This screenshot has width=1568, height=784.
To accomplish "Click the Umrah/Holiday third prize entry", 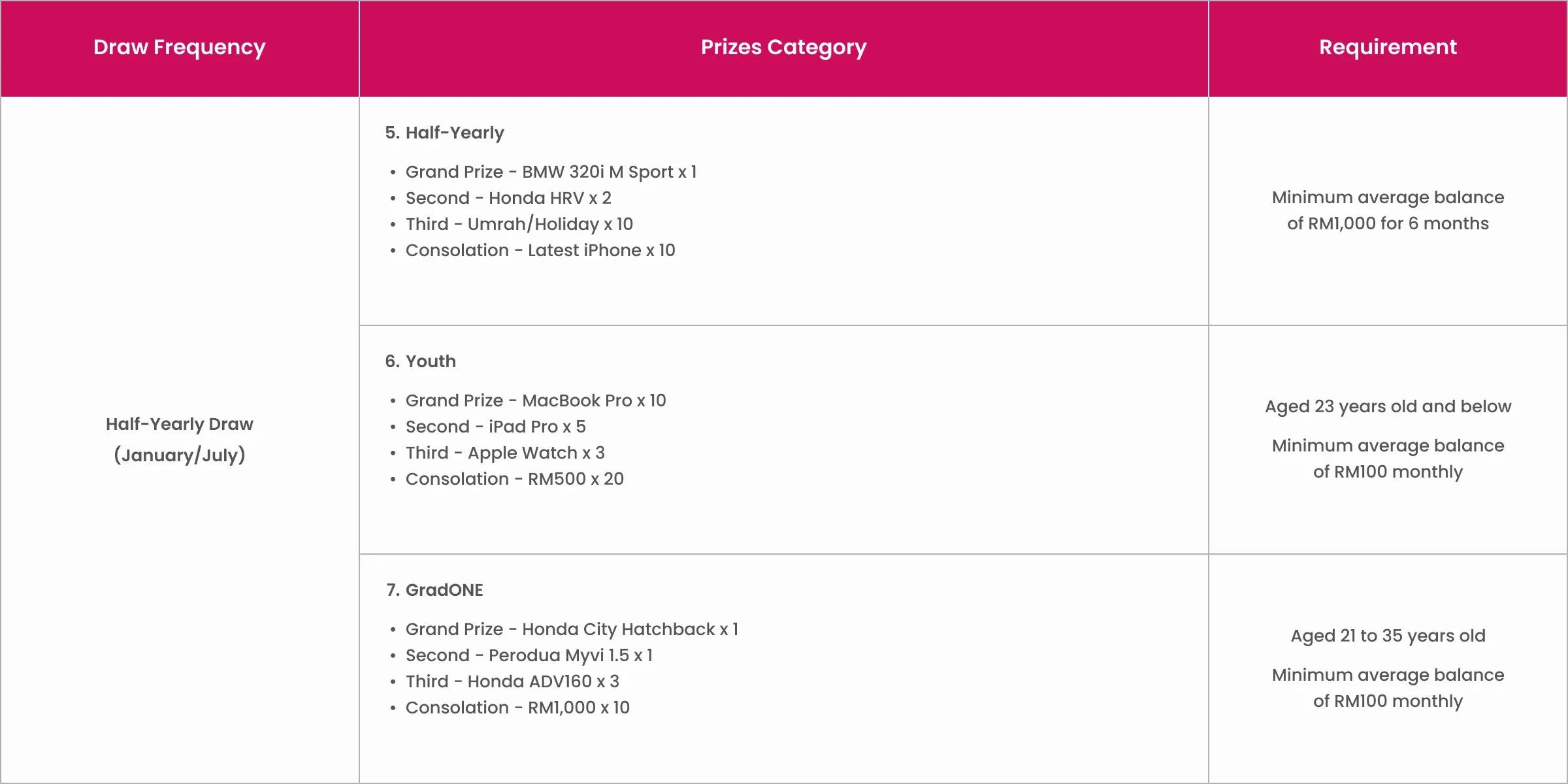I will [519, 224].
